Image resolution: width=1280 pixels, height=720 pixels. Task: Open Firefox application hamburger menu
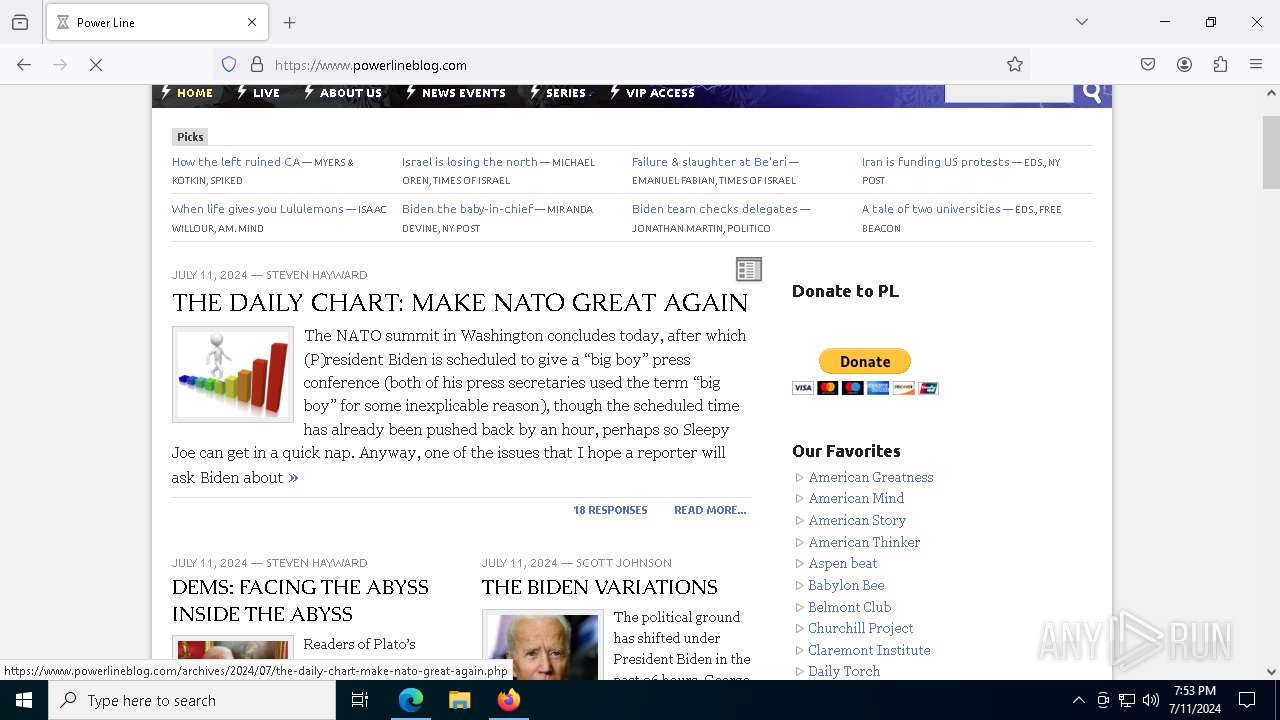point(1256,65)
